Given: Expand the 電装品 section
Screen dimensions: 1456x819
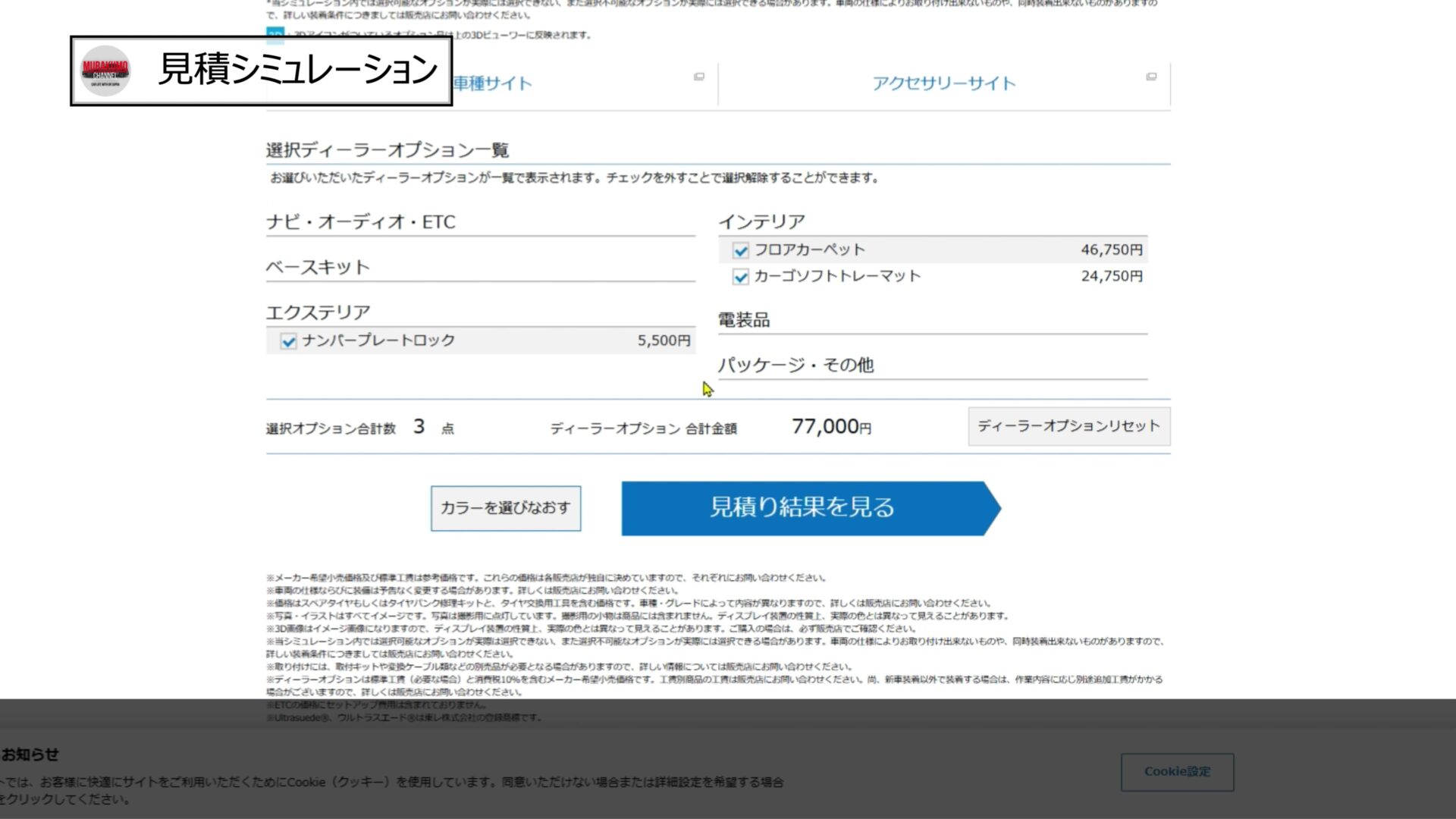Looking at the screenshot, I should pos(744,320).
